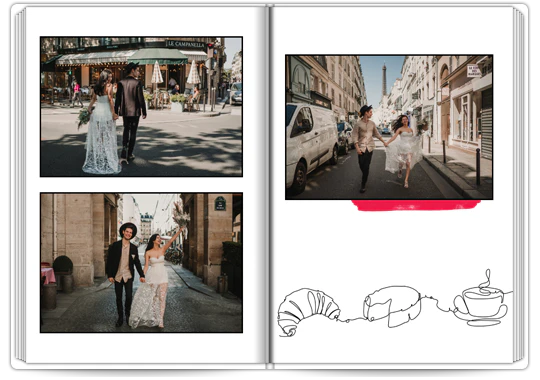The height and width of the screenshot is (380, 540).
Task: Select the Eiffel Tower street photo
Action: [389, 127]
